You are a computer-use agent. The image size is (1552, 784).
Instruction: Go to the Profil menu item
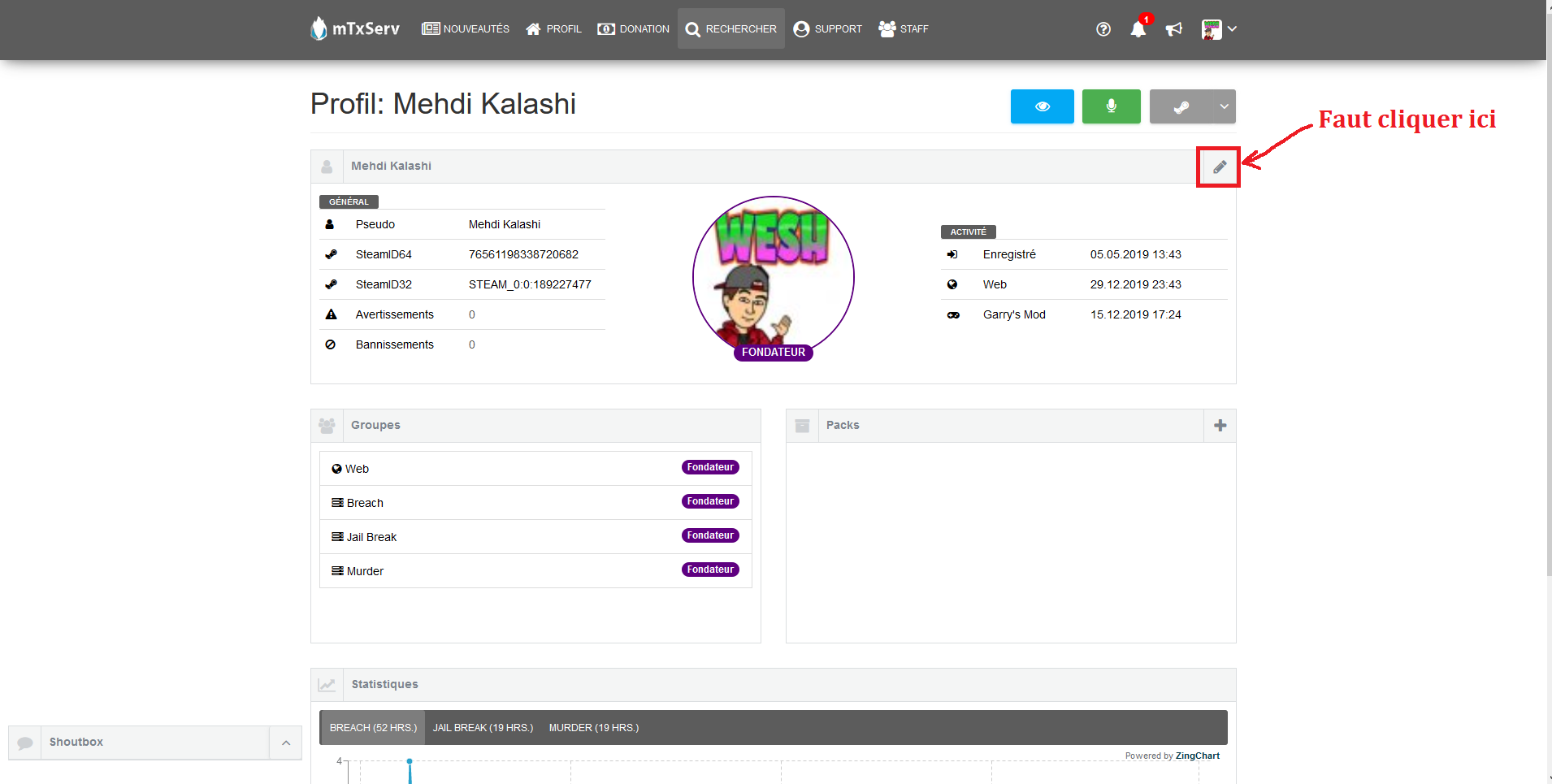(553, 29)
